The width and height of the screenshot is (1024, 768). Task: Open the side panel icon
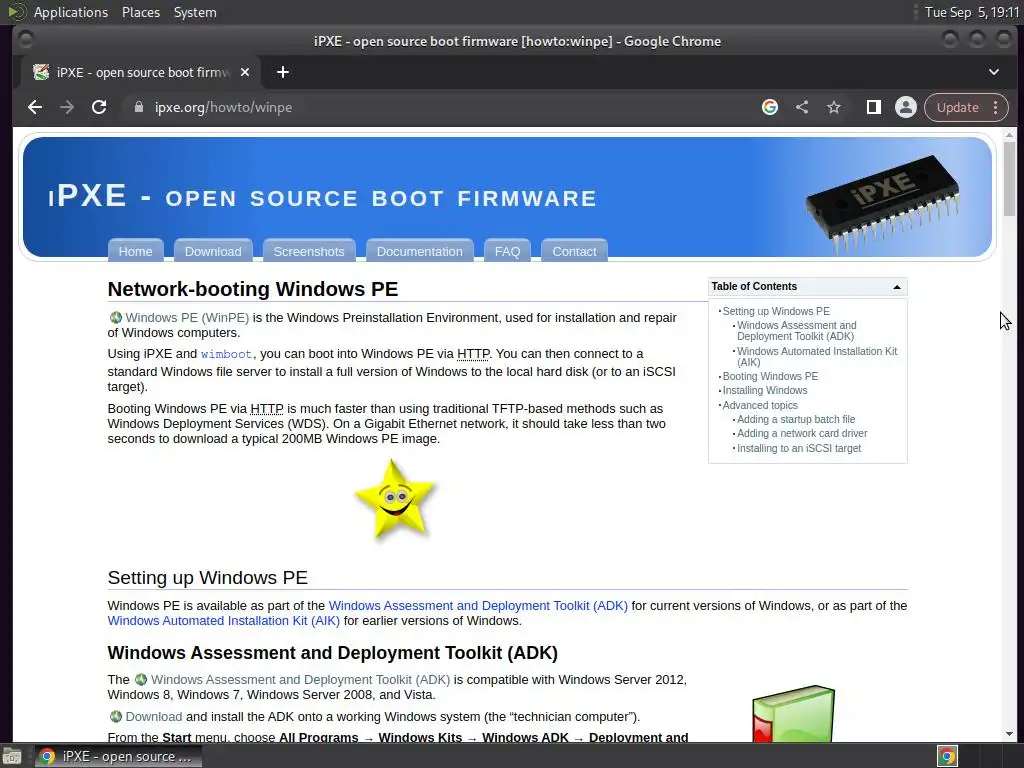[x=873, y=107]
